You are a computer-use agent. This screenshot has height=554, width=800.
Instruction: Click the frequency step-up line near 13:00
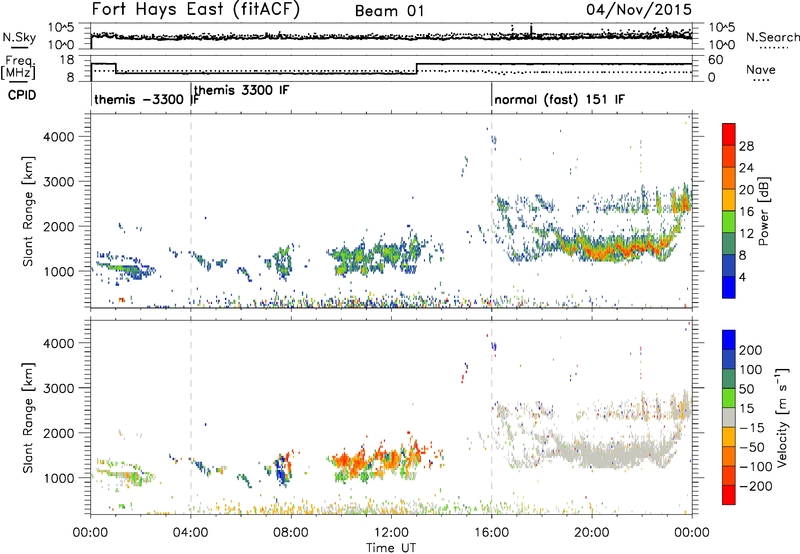417,68
